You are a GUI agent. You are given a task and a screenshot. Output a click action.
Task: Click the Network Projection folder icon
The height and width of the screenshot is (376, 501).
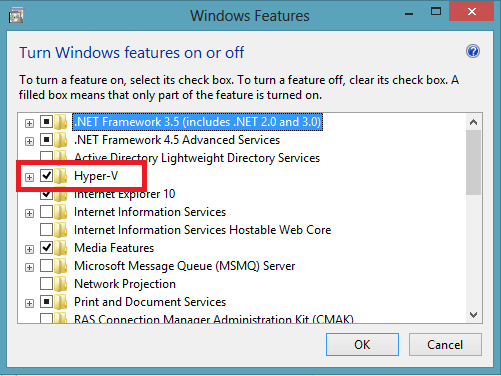click(61, 284)
